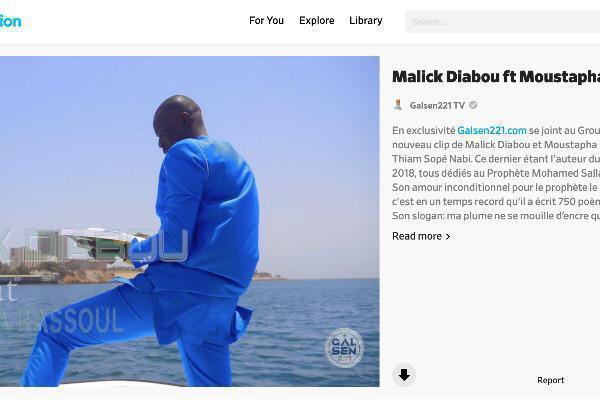Go to the Explore page
The image size is (600, 408).
(x=316, y=21)
